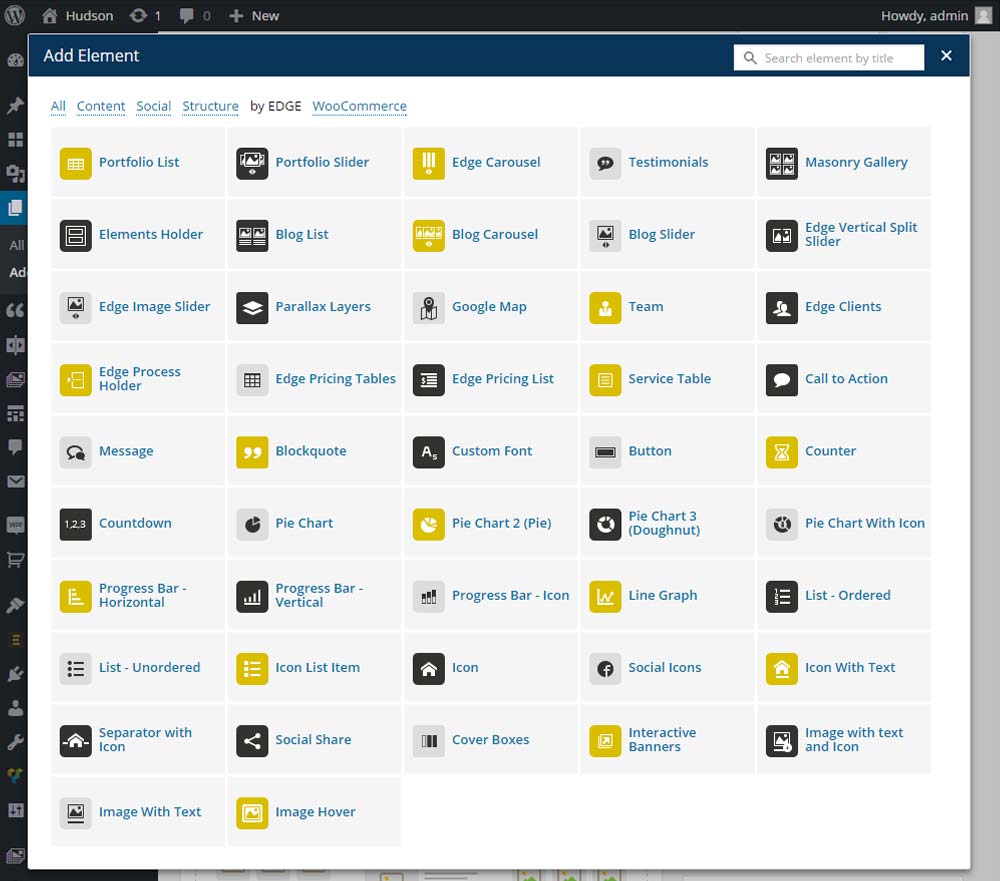This screenshot has width=1000, height=881.
Task: Insert the Edge Pricing List element
Action: 491,378
